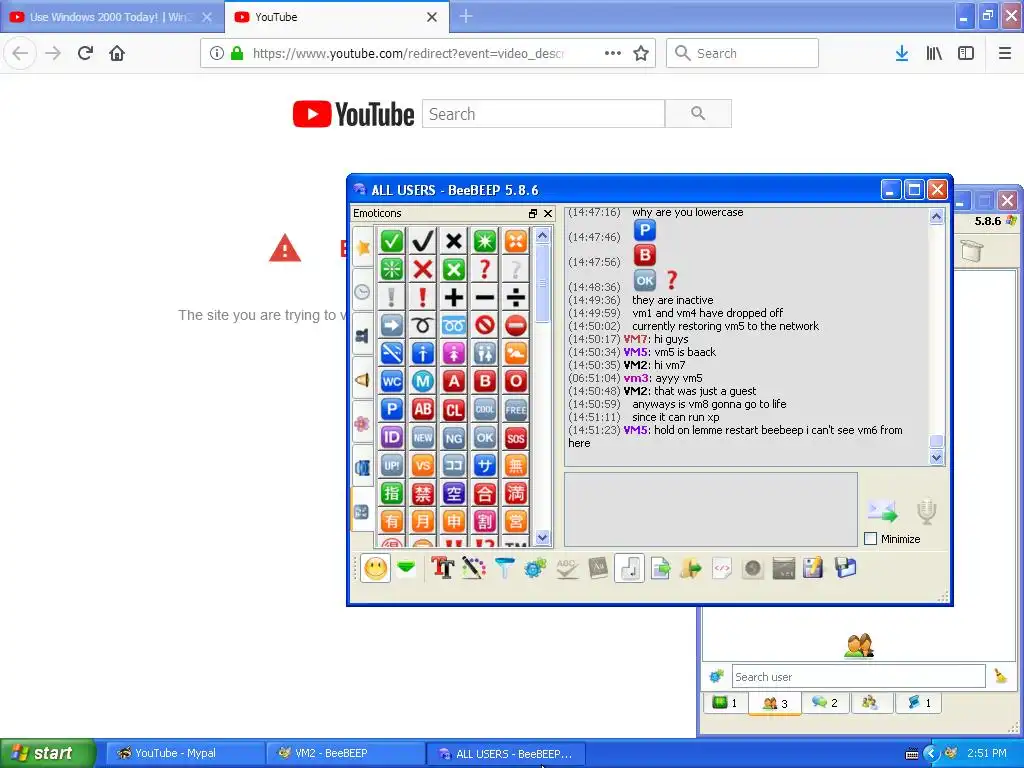This screenshot has width=1024, height=768.
Task: Insert the green checkmark box emoticon
Action: click(392, 241)
